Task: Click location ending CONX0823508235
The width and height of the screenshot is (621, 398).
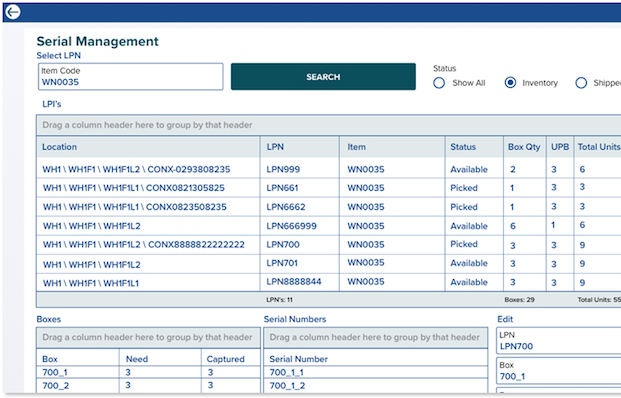Action: pyautogui.click(x=135, y=207)
